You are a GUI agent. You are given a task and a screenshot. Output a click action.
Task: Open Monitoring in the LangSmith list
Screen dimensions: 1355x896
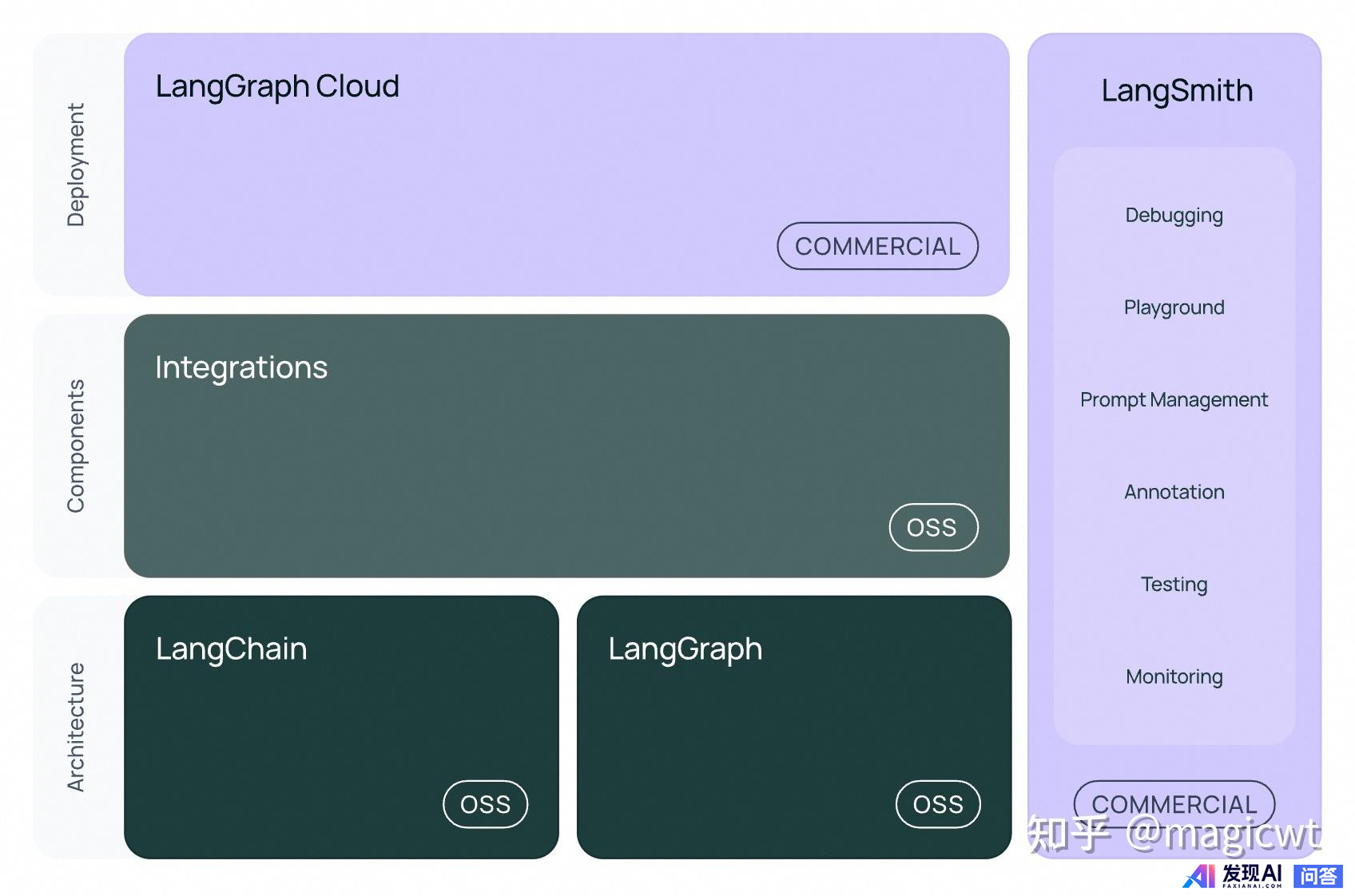coord(1174,676)
